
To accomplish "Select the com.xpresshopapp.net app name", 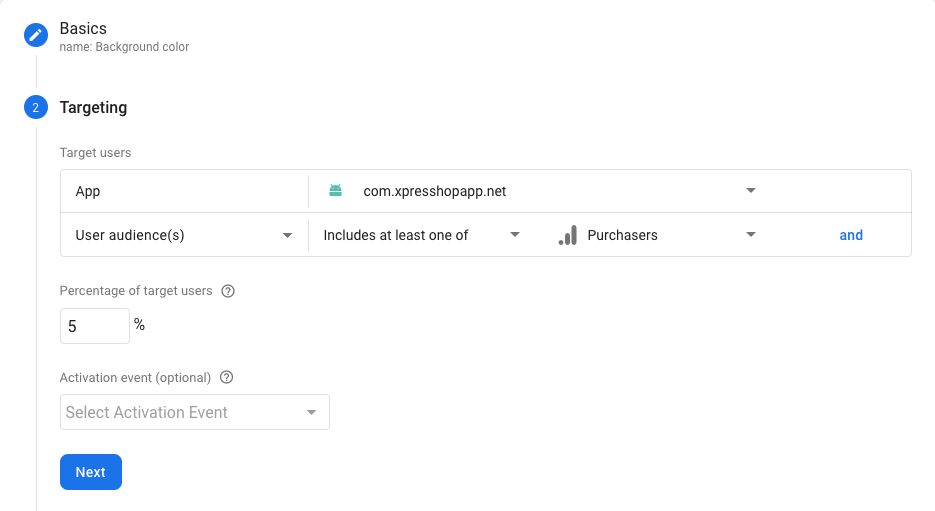I will click(435, 191).
